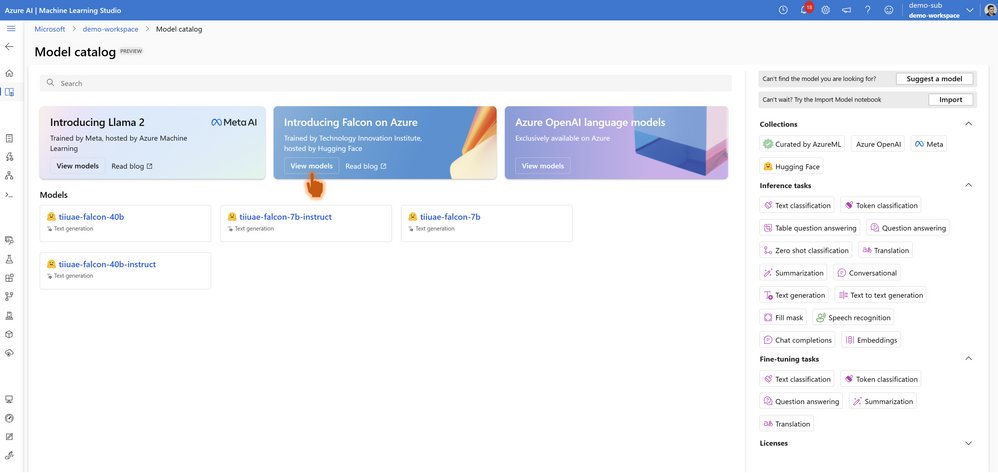
Task: Toggle Summarization under Fine-tuning tasks
Action: coord(883,402)
